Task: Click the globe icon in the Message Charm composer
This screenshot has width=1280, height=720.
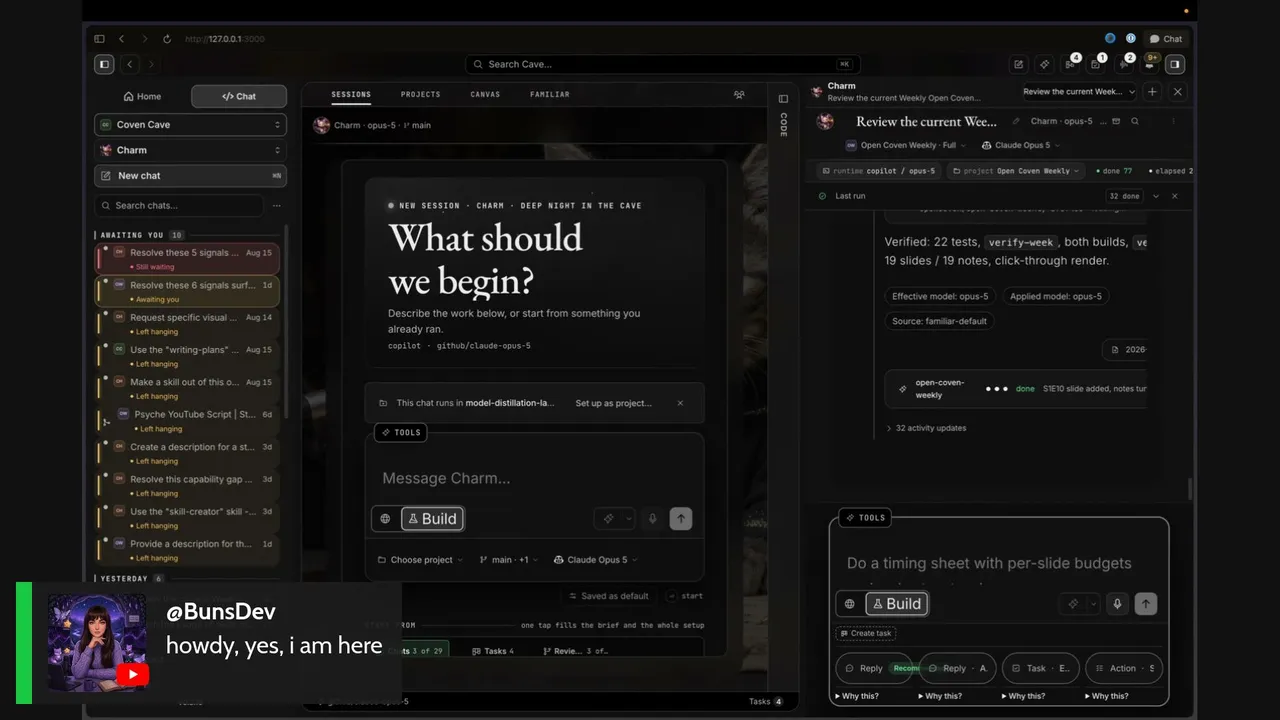Action: pos(385,519)
